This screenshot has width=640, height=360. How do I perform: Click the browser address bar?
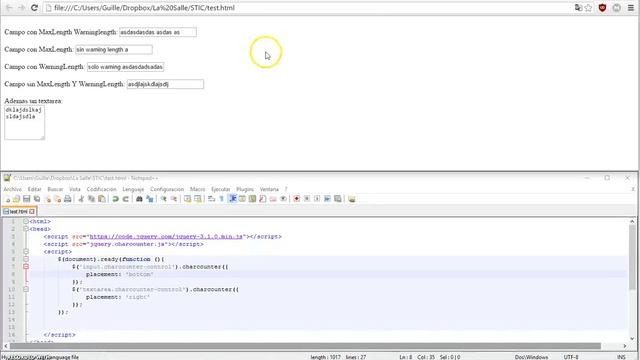[308, 8]
